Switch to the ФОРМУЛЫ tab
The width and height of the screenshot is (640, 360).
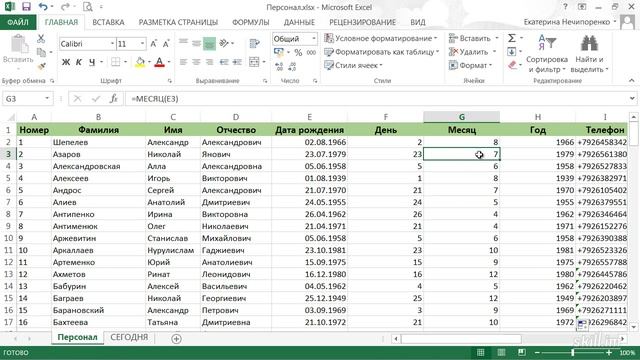click(251, 22)
